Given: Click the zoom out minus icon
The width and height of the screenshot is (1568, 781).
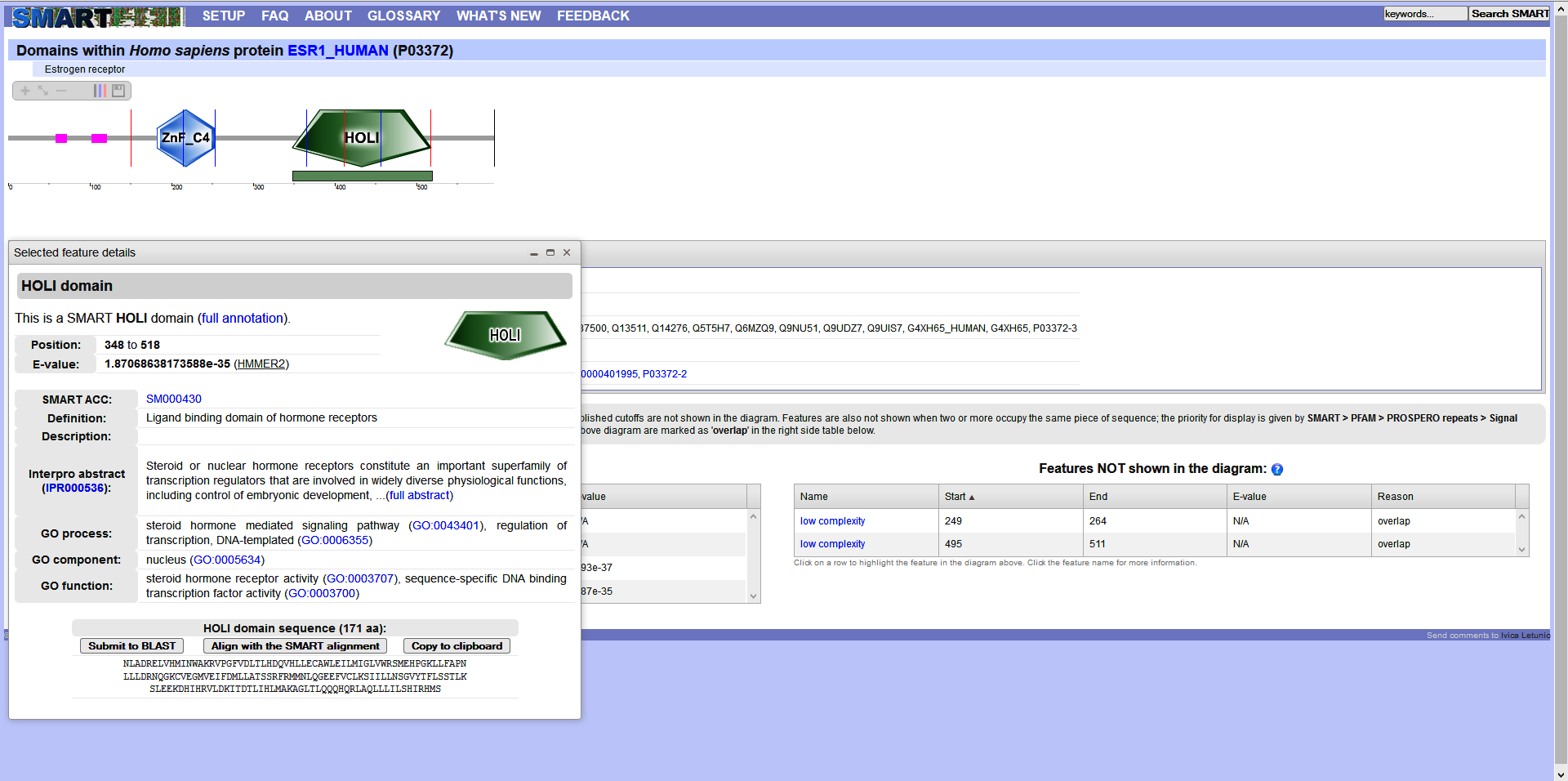Looking at the screenshot, I should (61, 91).
